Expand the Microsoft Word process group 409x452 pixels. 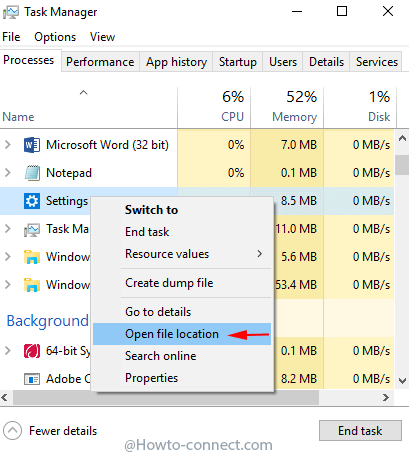click(7, 145)
